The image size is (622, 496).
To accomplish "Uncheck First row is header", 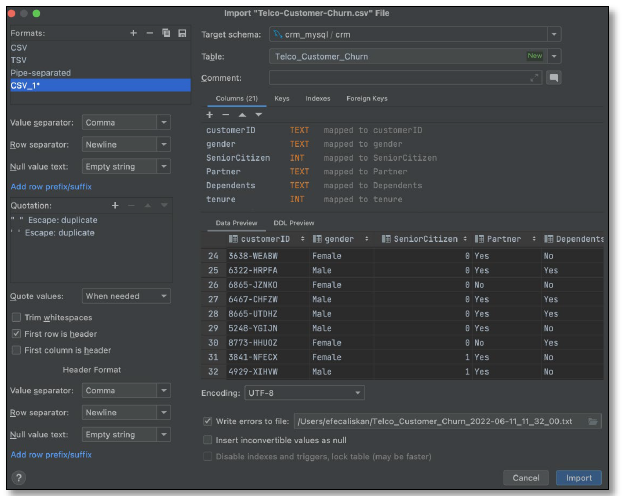I will [16, 334].
